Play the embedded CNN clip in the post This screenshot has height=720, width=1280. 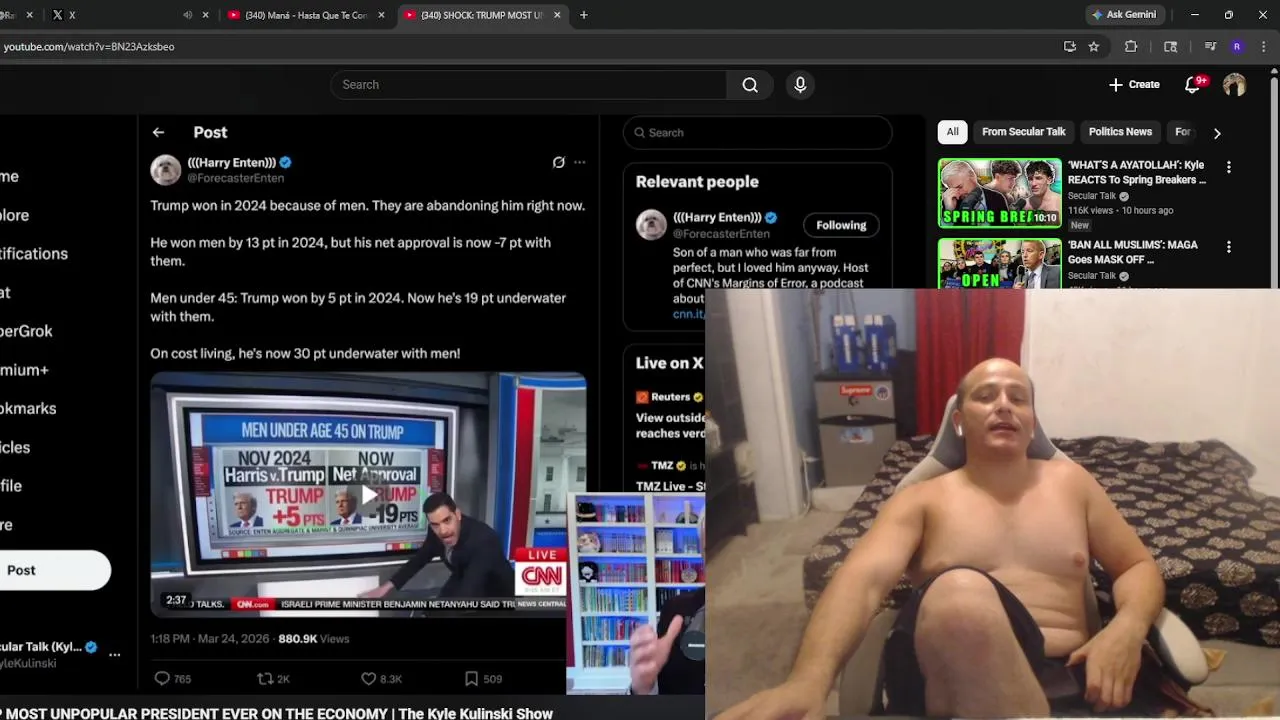pyautogui.click(x=369, y=494)
